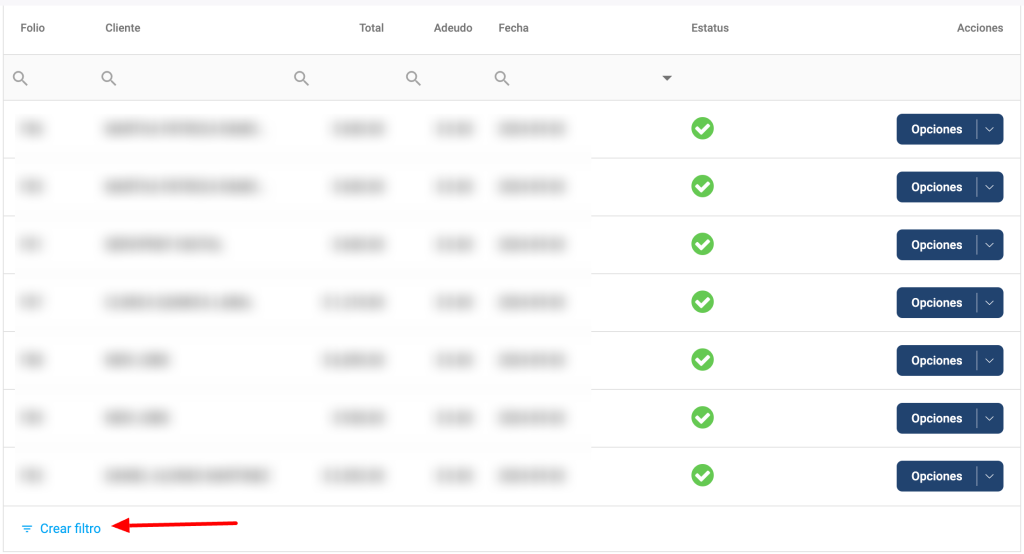
Task: Sort by the Cliente column header
Action: tap(123, 28)
